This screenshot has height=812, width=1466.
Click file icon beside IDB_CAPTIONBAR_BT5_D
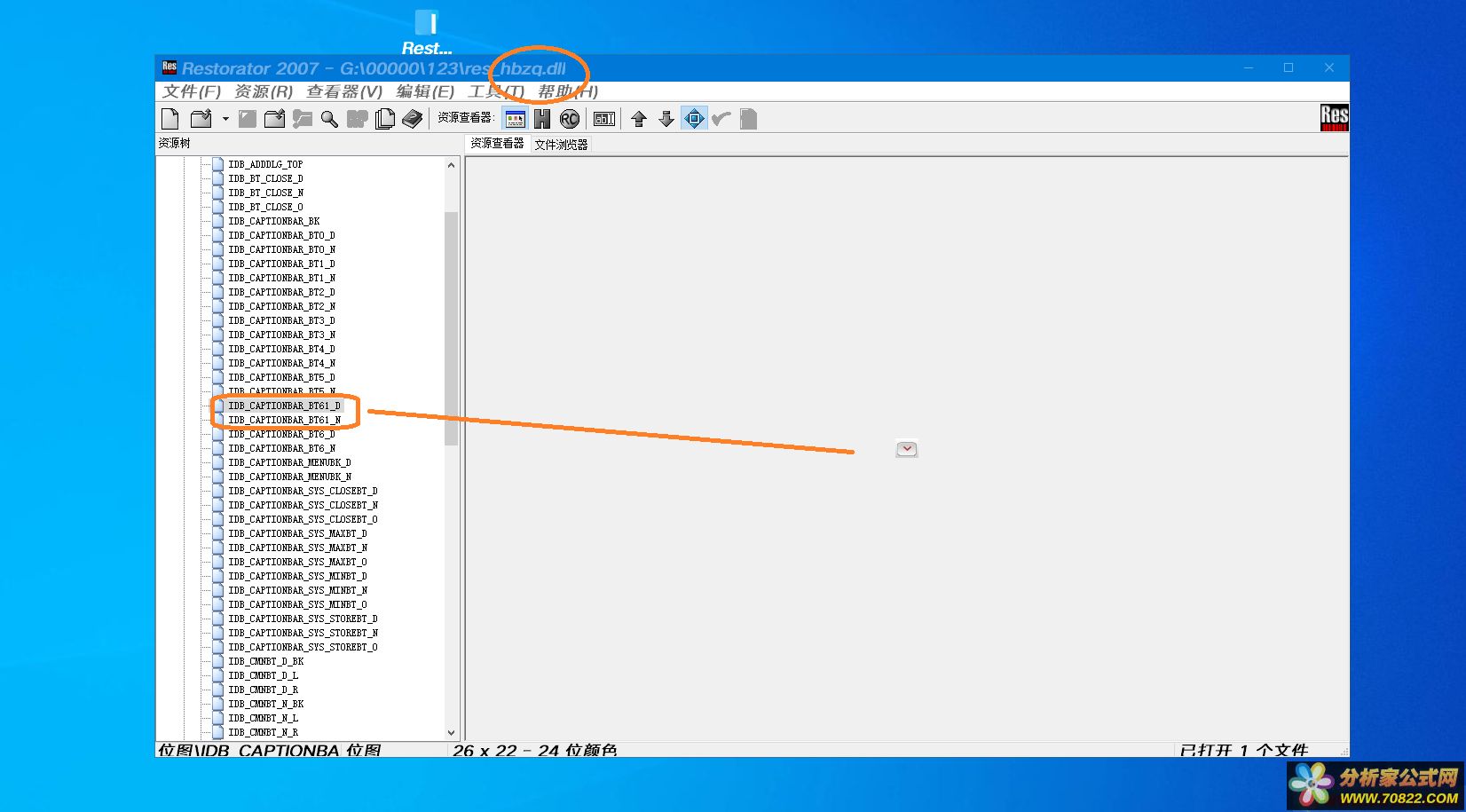pos(218,377)
